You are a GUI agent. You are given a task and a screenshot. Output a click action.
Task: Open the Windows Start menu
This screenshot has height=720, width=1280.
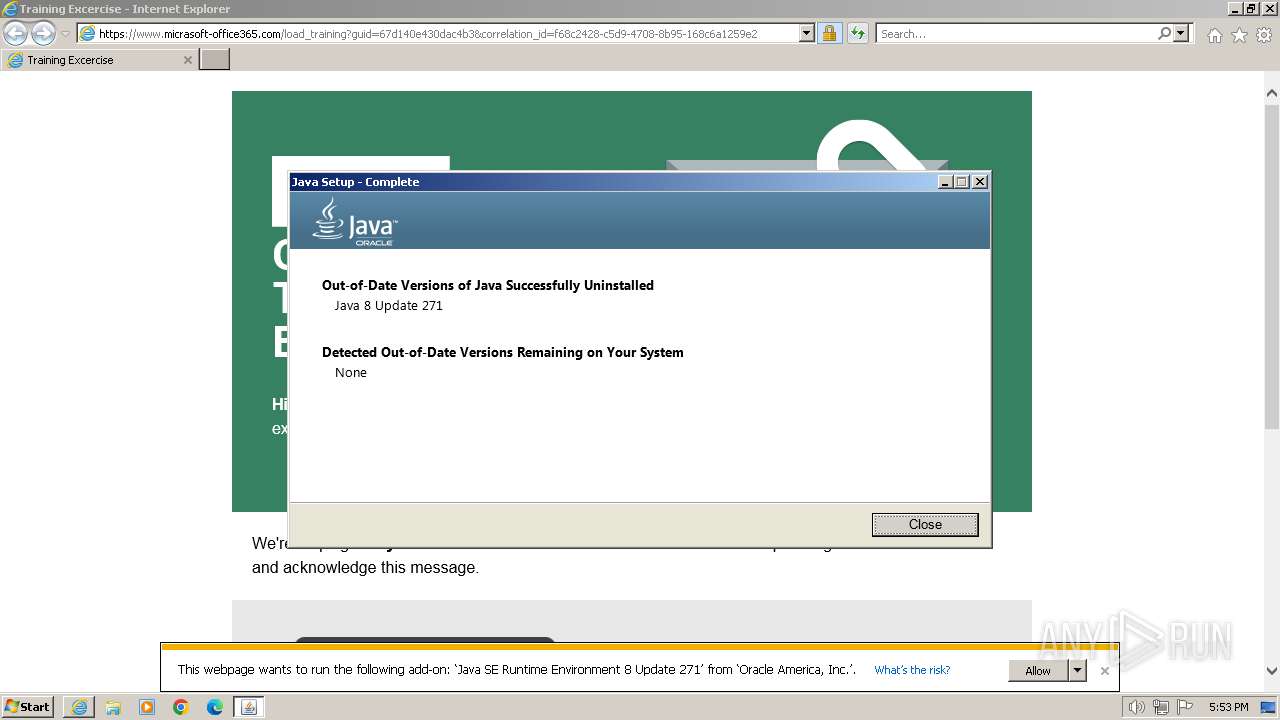[28, 707]
